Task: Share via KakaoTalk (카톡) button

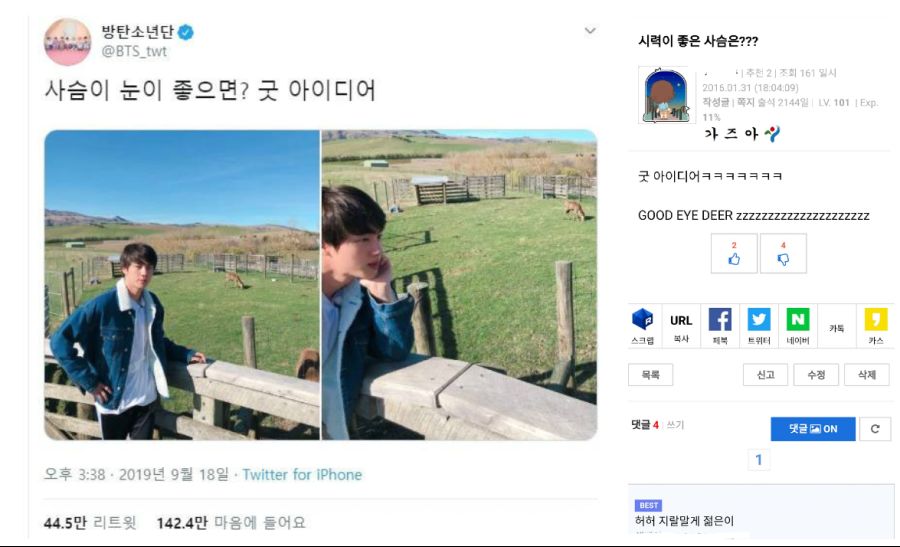Action: coord(837,327)
